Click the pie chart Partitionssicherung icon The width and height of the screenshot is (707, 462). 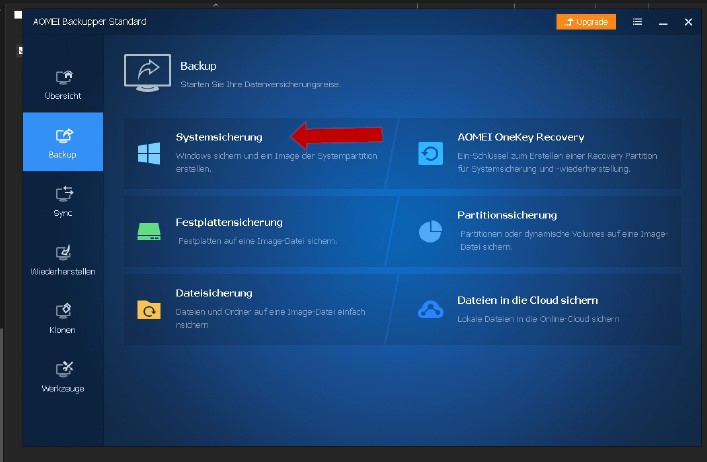(x=430, y=231)
